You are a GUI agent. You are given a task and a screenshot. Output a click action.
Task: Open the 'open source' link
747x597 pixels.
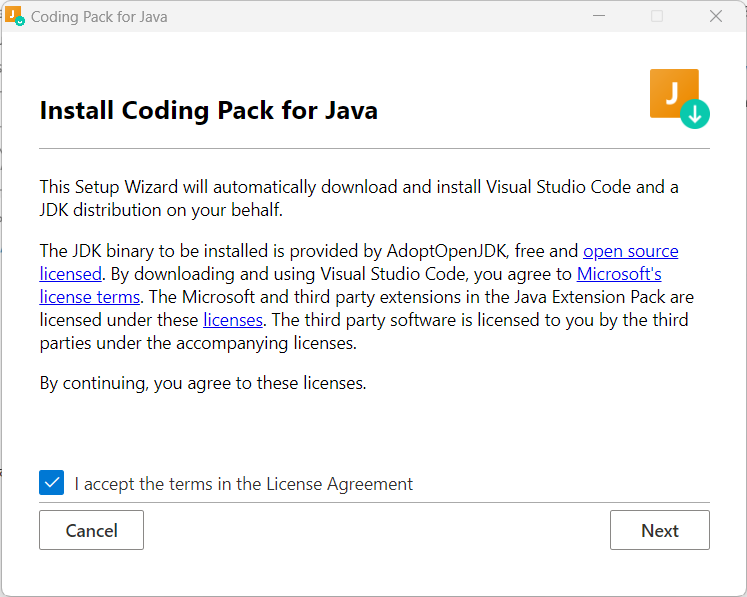(630, 251)
